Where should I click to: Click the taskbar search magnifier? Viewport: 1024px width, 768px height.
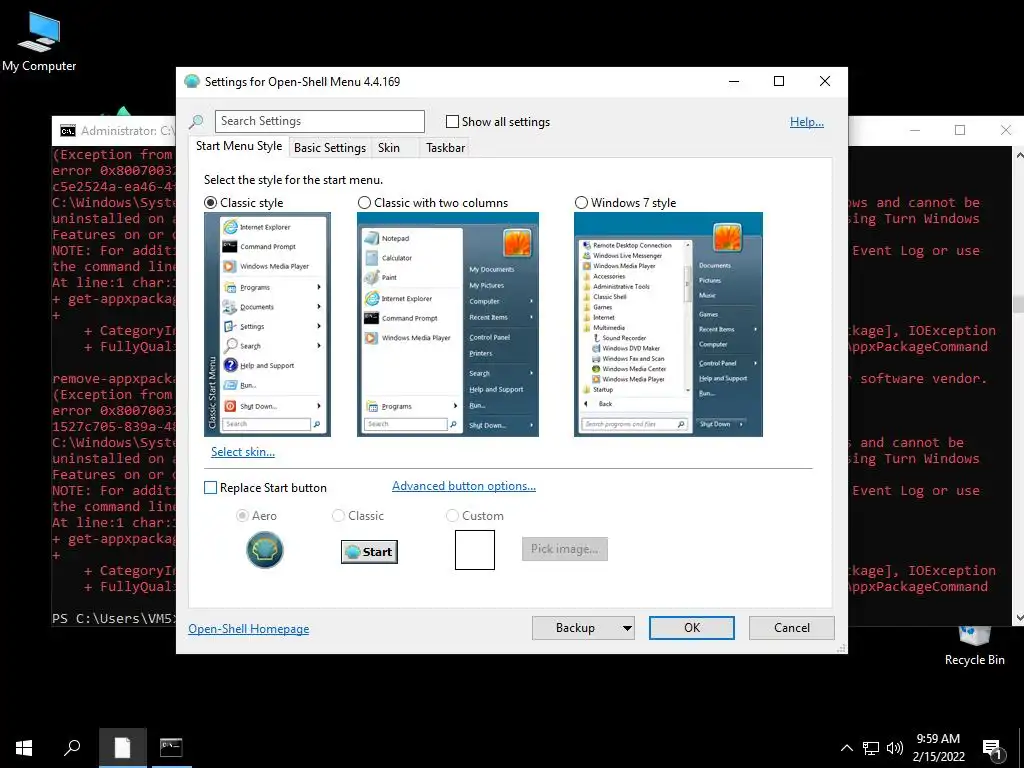coord(72,748)
